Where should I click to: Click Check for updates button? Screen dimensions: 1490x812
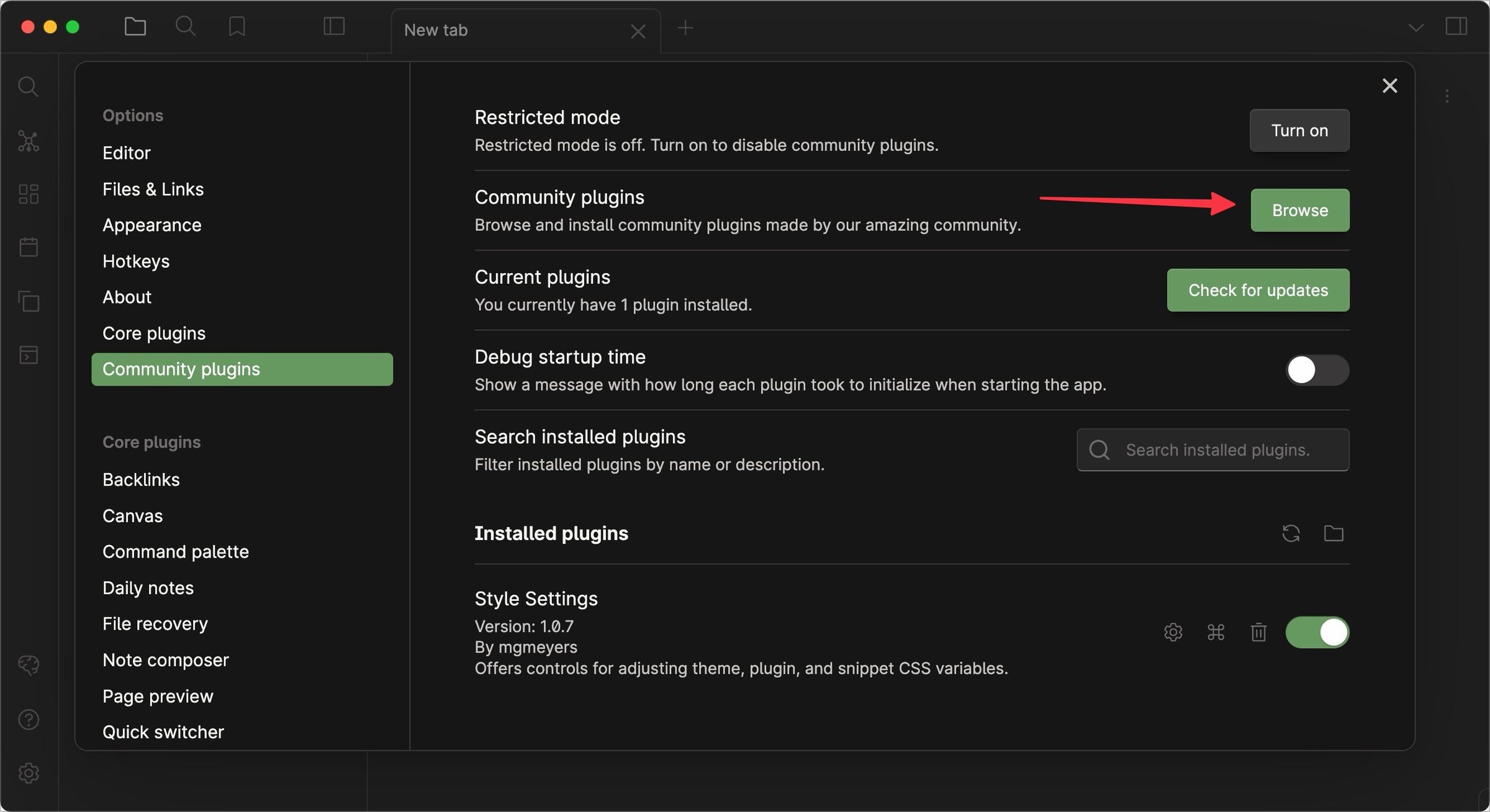(1258, 291)
